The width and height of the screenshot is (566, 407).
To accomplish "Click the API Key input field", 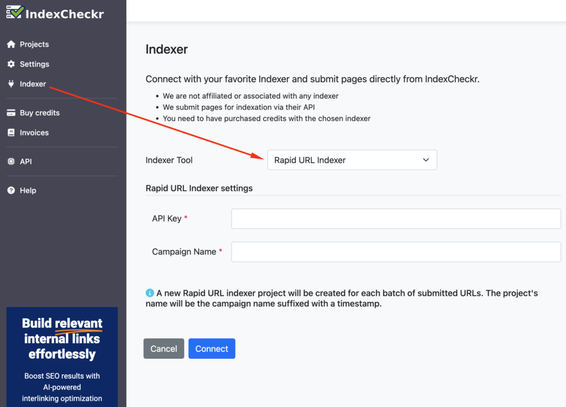I will tap(396, 218).
